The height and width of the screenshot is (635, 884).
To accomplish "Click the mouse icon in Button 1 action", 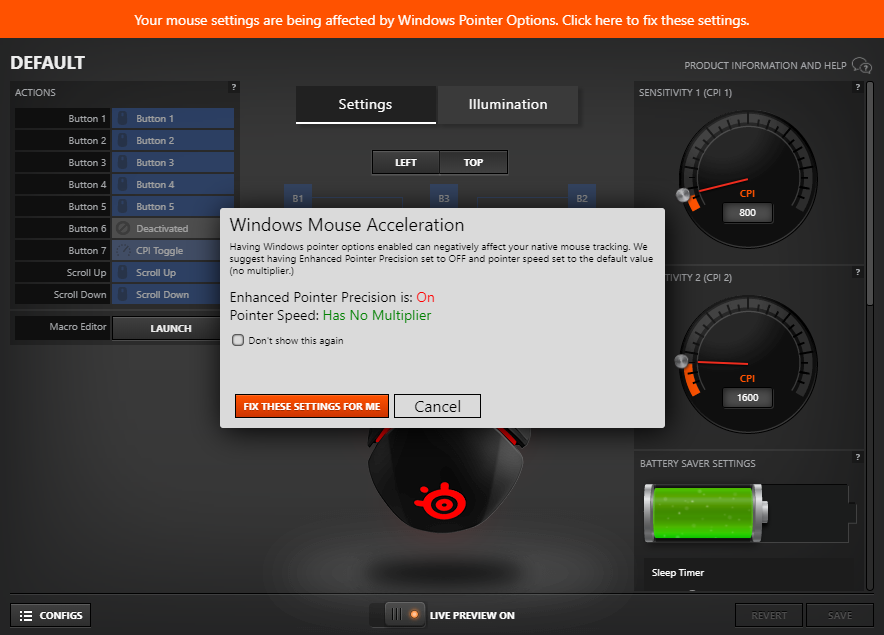I will [122, 118].
